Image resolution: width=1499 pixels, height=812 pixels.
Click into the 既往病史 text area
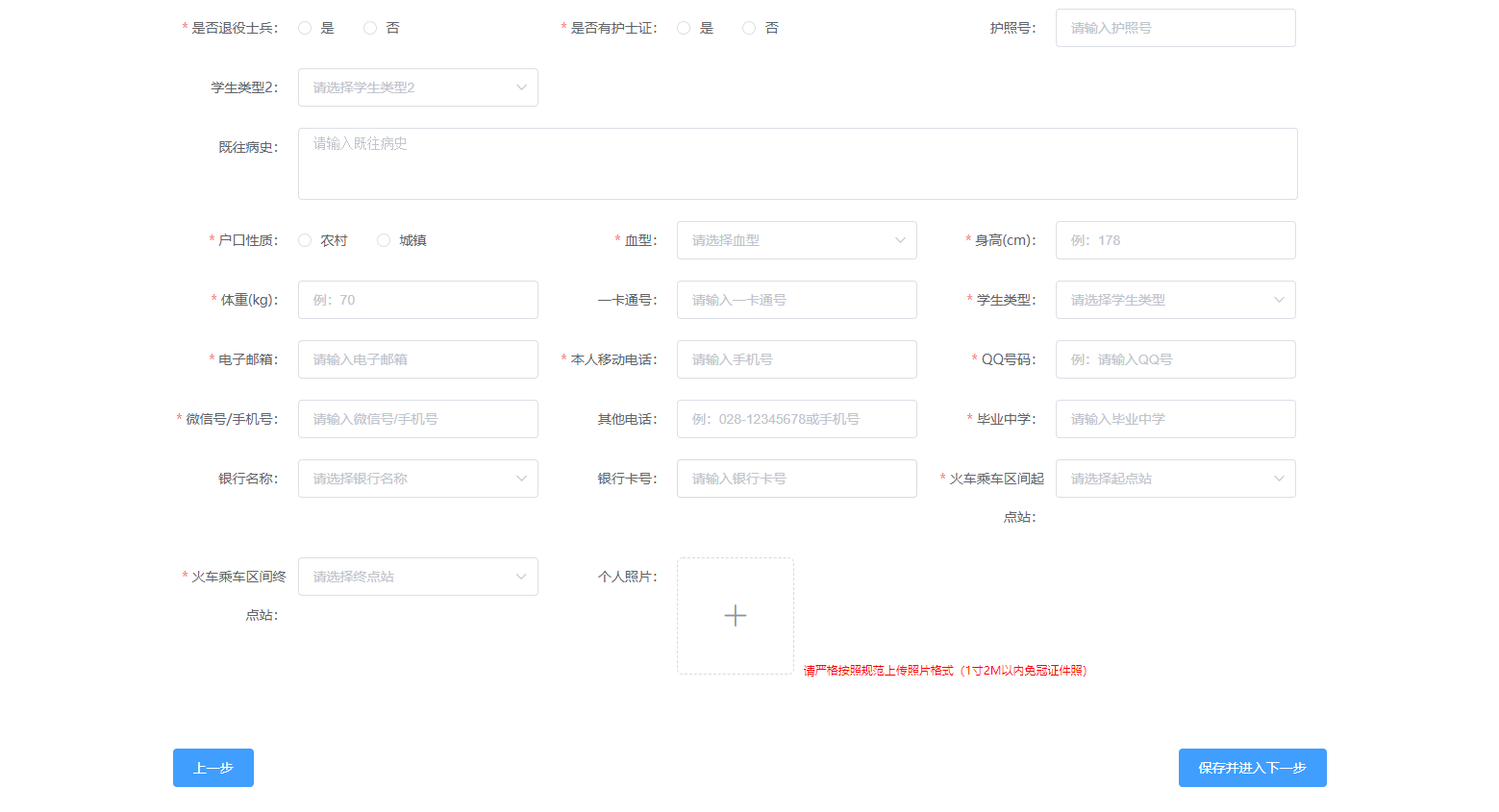pos(797,163)
